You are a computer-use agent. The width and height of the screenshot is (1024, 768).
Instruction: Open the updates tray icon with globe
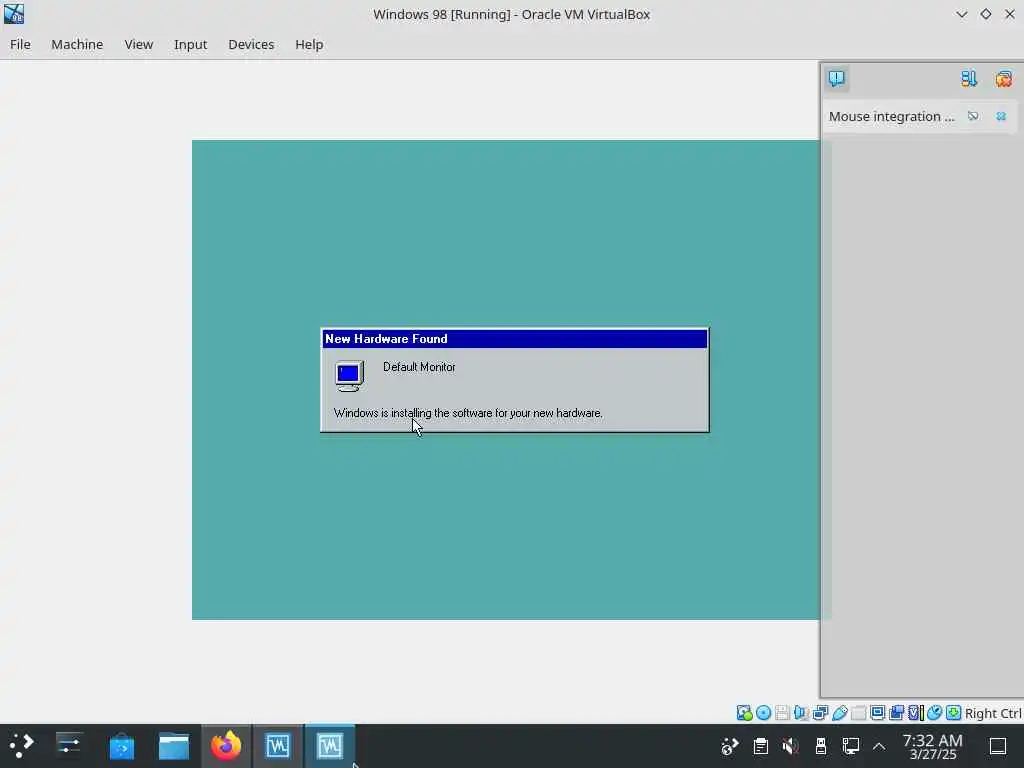729,746
